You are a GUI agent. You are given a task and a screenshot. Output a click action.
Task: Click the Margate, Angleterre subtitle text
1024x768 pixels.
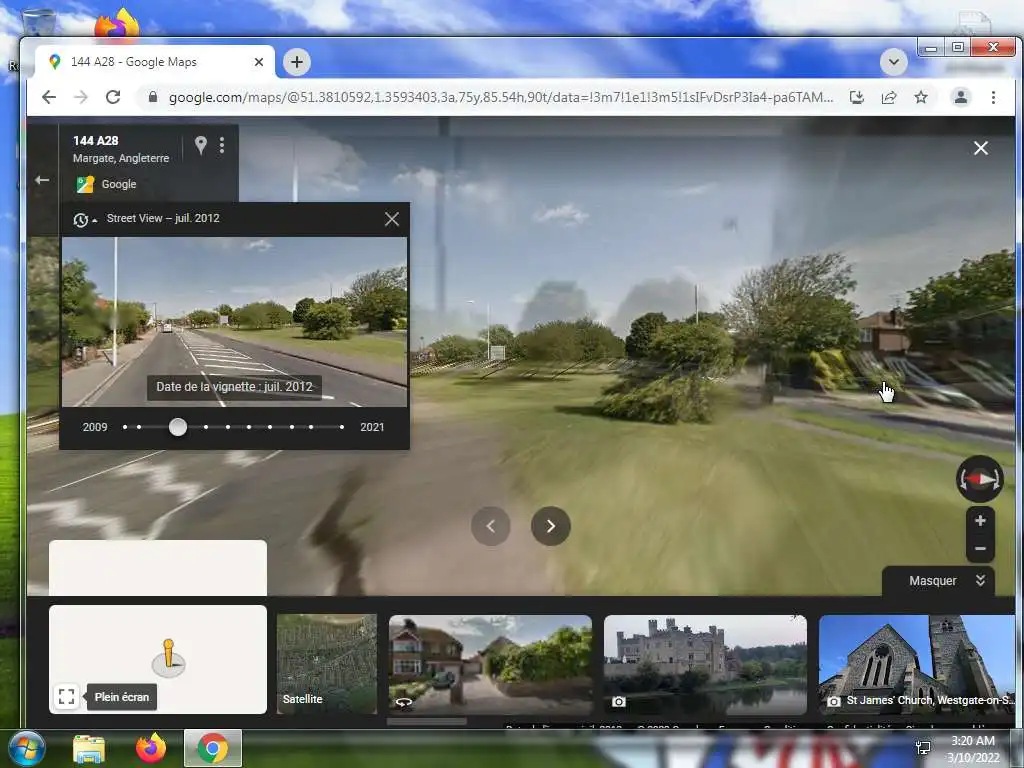coord(121,158)
